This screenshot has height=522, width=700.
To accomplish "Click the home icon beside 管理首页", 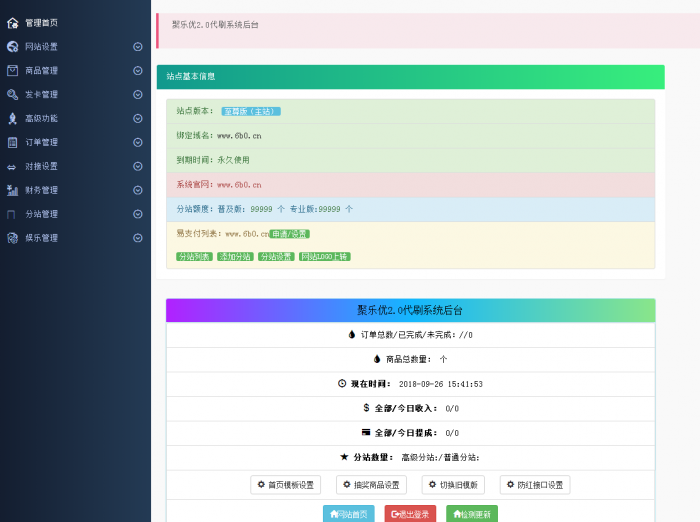I will tap(12, 23).
